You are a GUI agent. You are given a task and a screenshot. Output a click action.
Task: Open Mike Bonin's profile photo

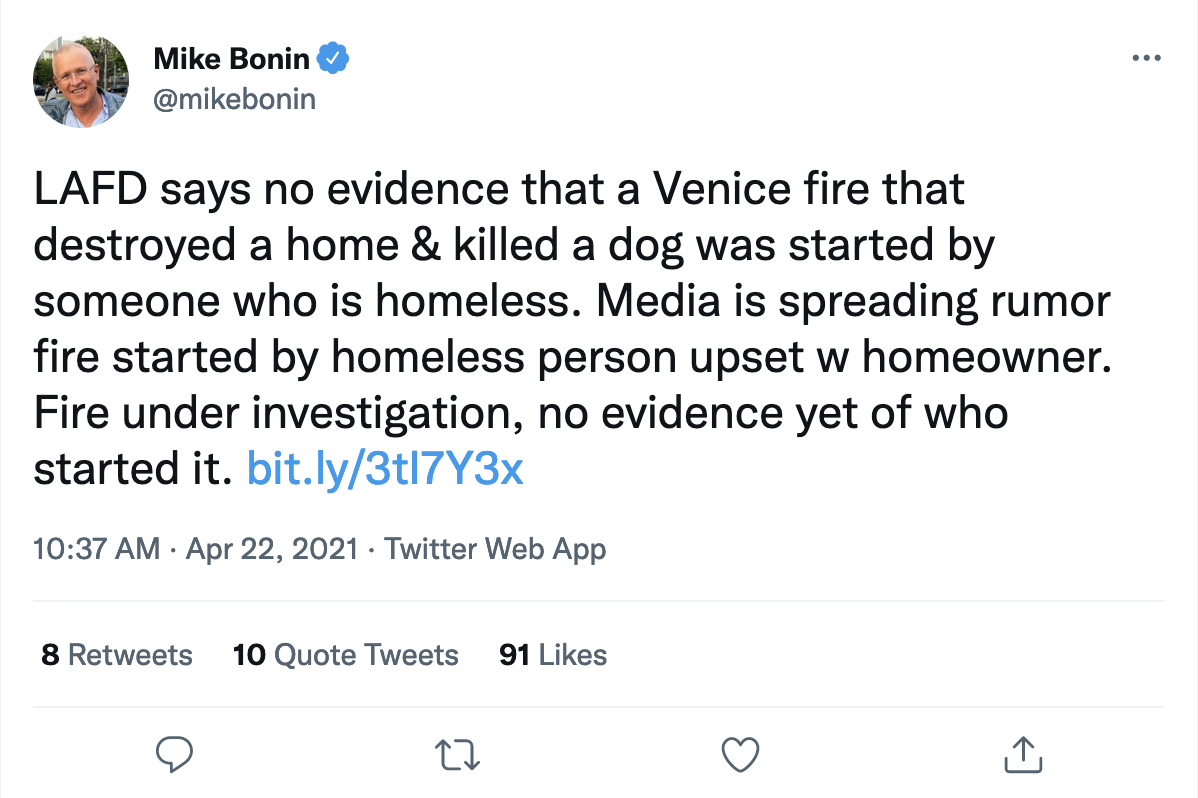tap(81, 81)
